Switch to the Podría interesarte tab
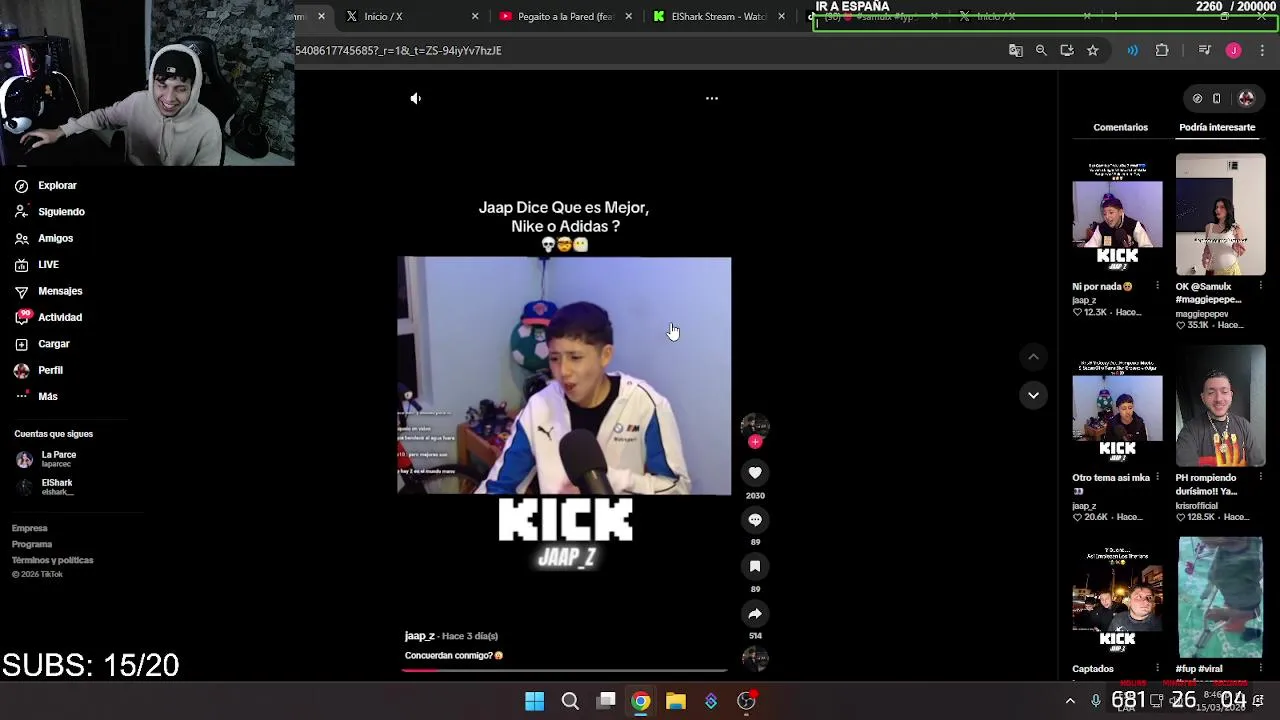 coord(1217,127)
